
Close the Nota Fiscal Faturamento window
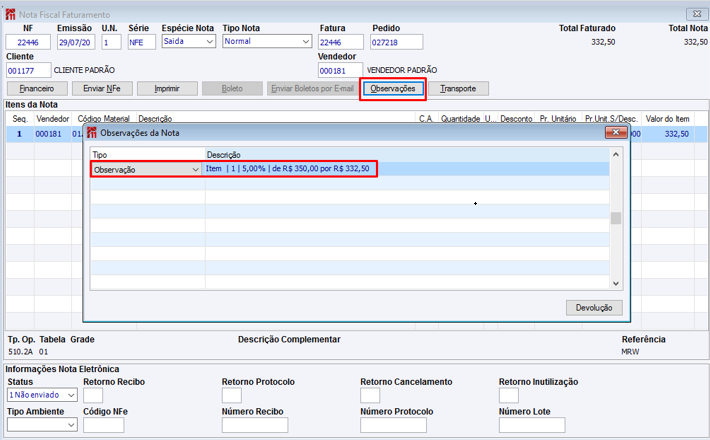click(x=697, y=14)
